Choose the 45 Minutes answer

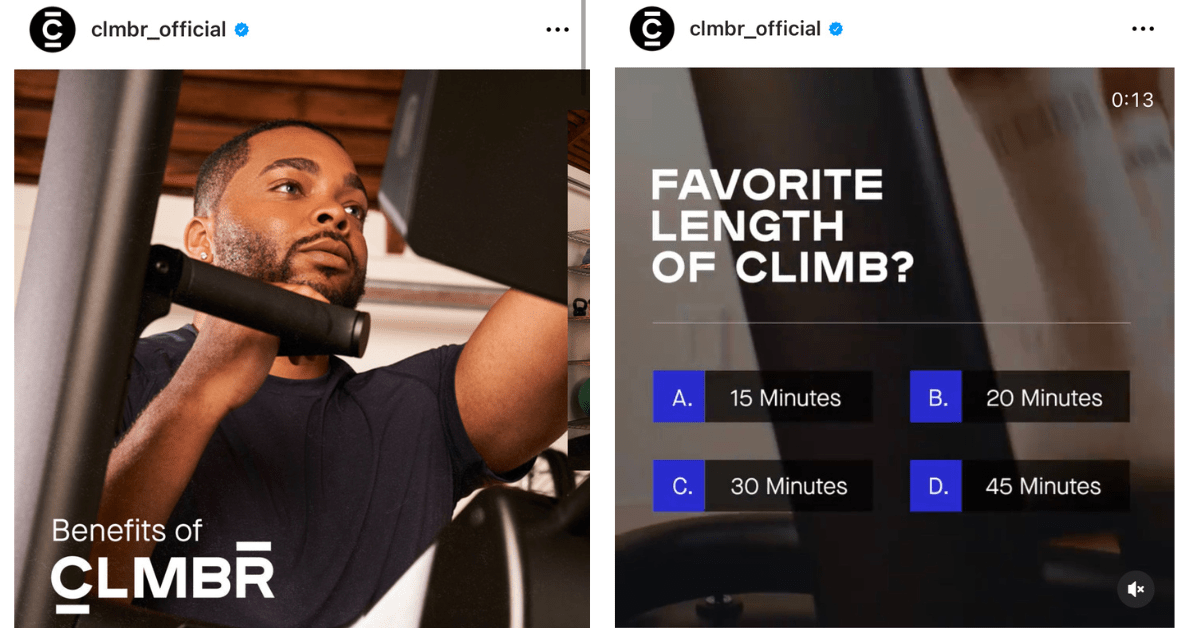(1046, 486)
